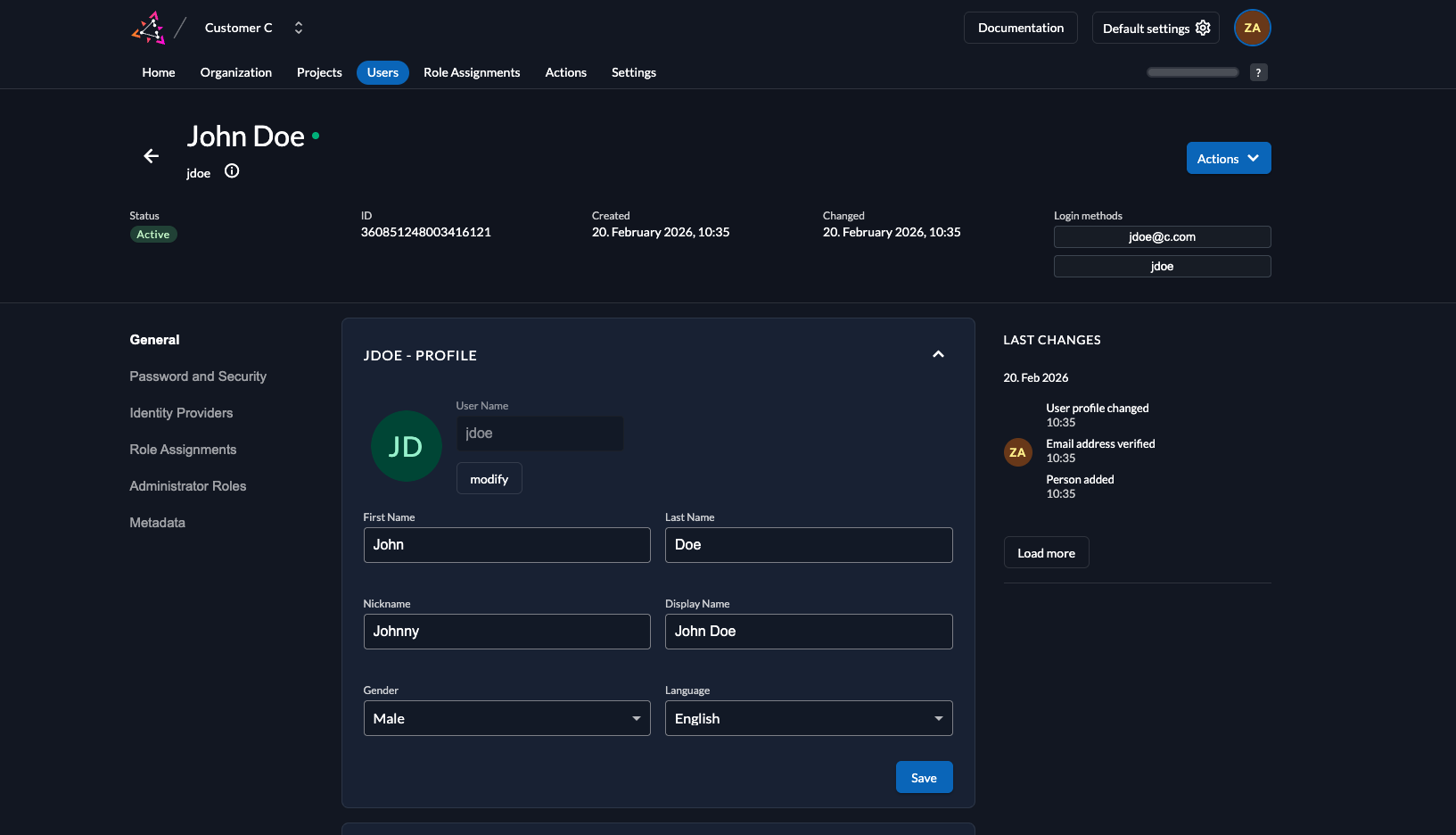
Task: Open the blue Actions dropdown button
Action: [x=1228, y=158]
